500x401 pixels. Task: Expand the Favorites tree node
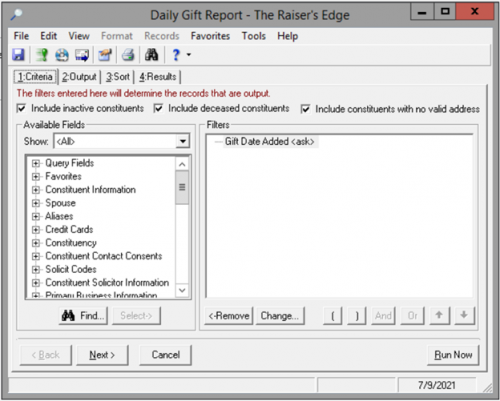[x=36, y=177]
